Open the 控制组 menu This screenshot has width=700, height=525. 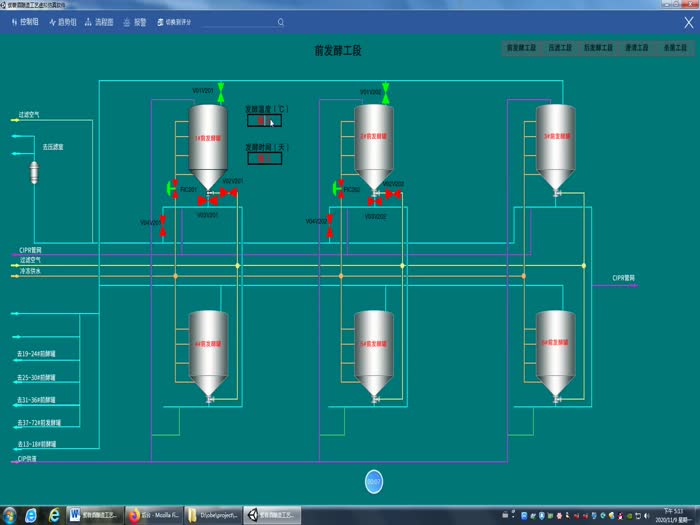(x=24, y=21)
